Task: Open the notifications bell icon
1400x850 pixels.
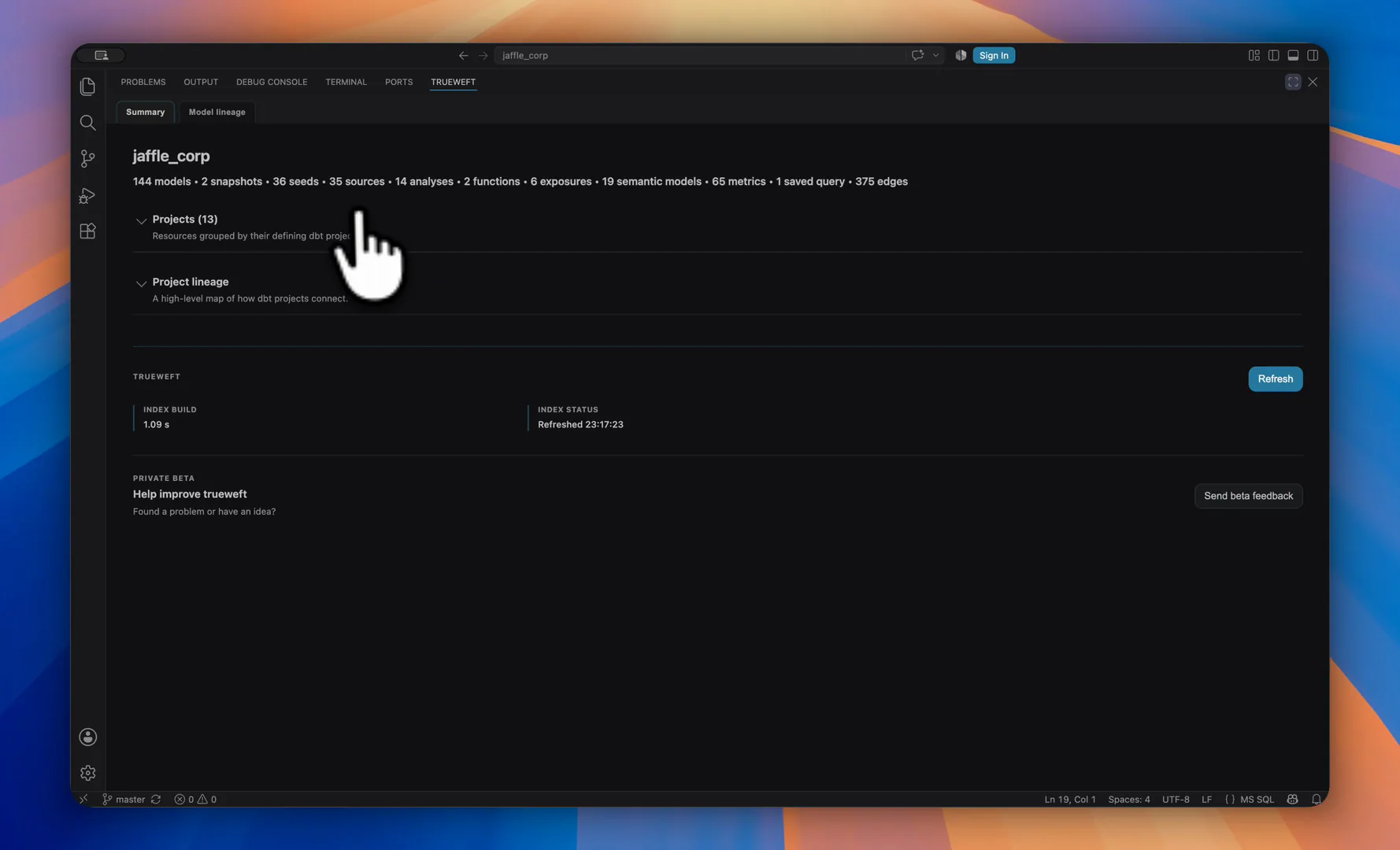Action: click(1316, 799)
